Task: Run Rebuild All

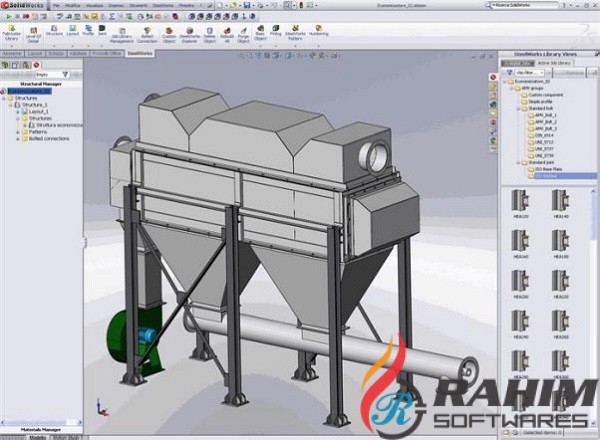Action: (227, 35)
